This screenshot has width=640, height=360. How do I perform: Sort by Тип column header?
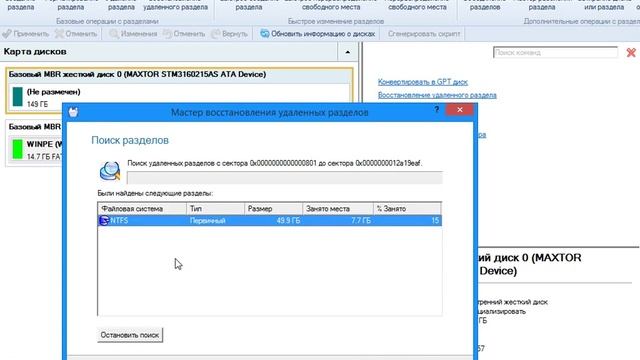[216, 209]
